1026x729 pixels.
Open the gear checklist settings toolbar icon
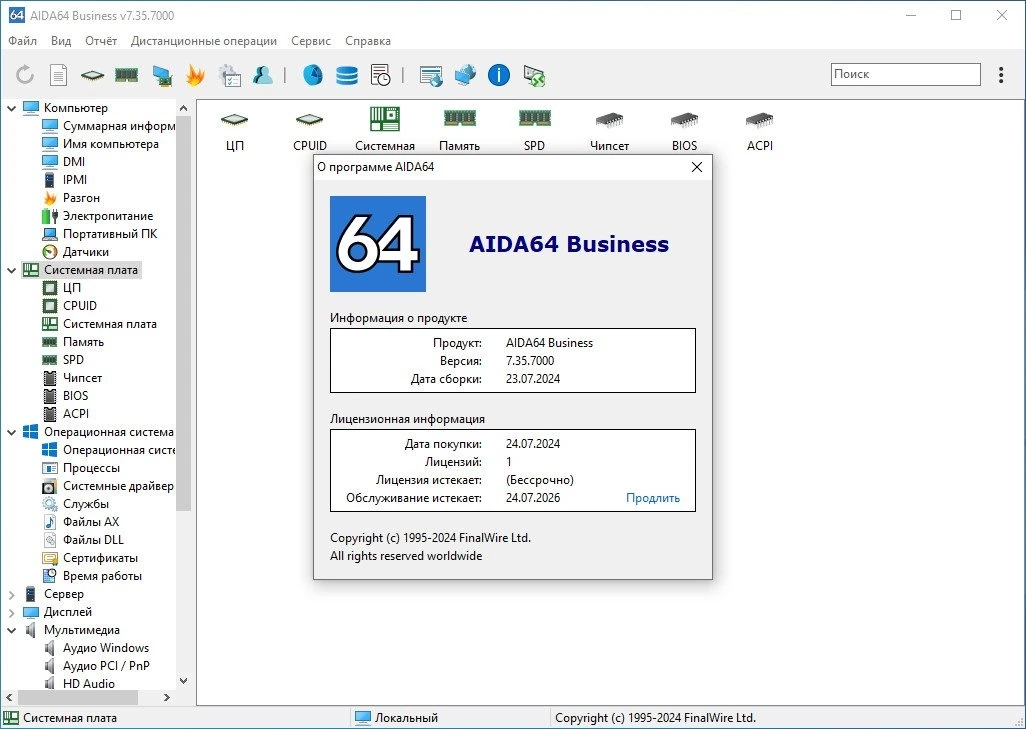click(230, 75)
